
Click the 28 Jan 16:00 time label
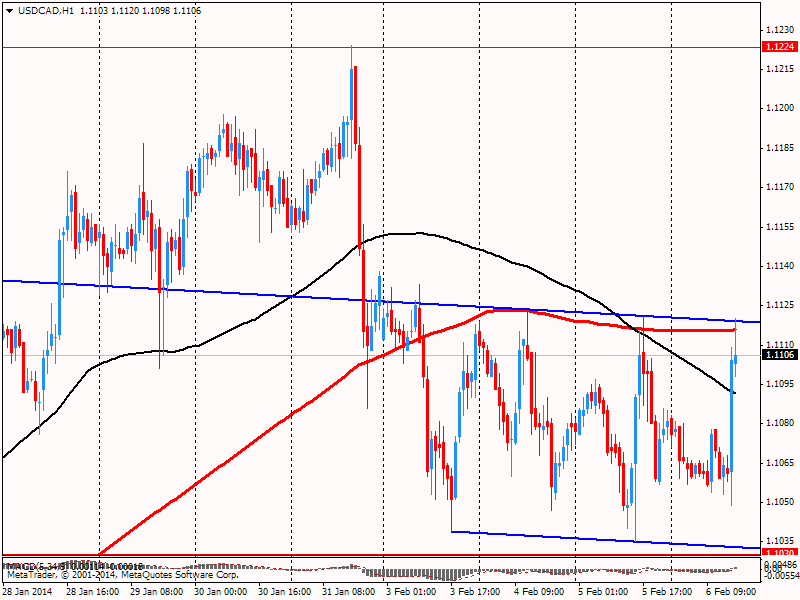(x=93, y=592)
